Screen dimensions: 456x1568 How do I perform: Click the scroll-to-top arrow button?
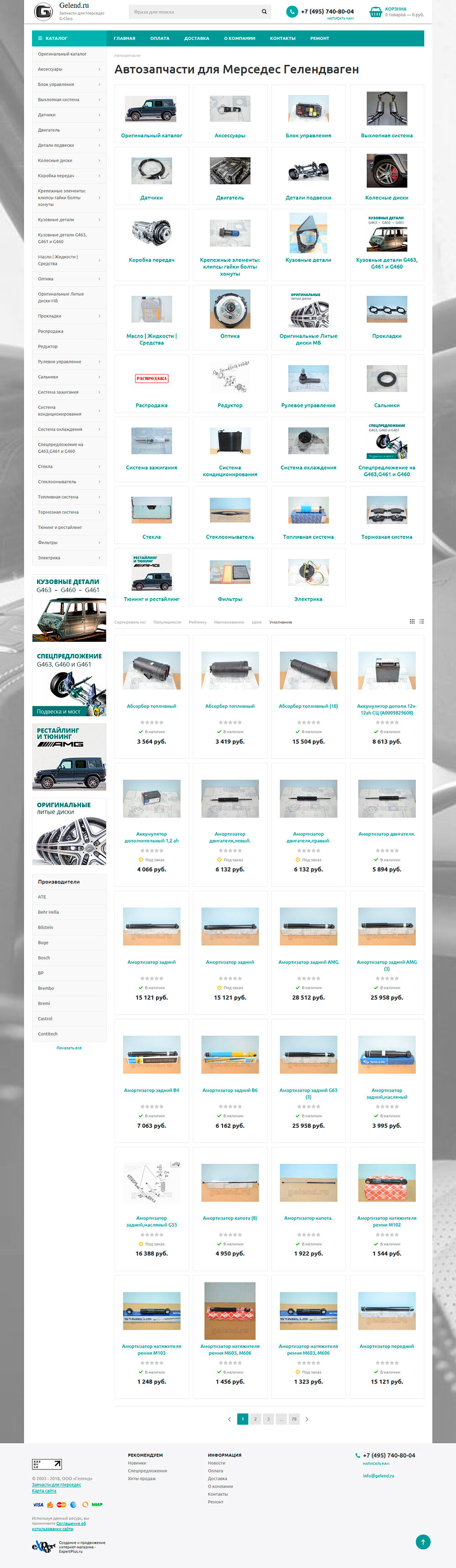pos(423,1541)
